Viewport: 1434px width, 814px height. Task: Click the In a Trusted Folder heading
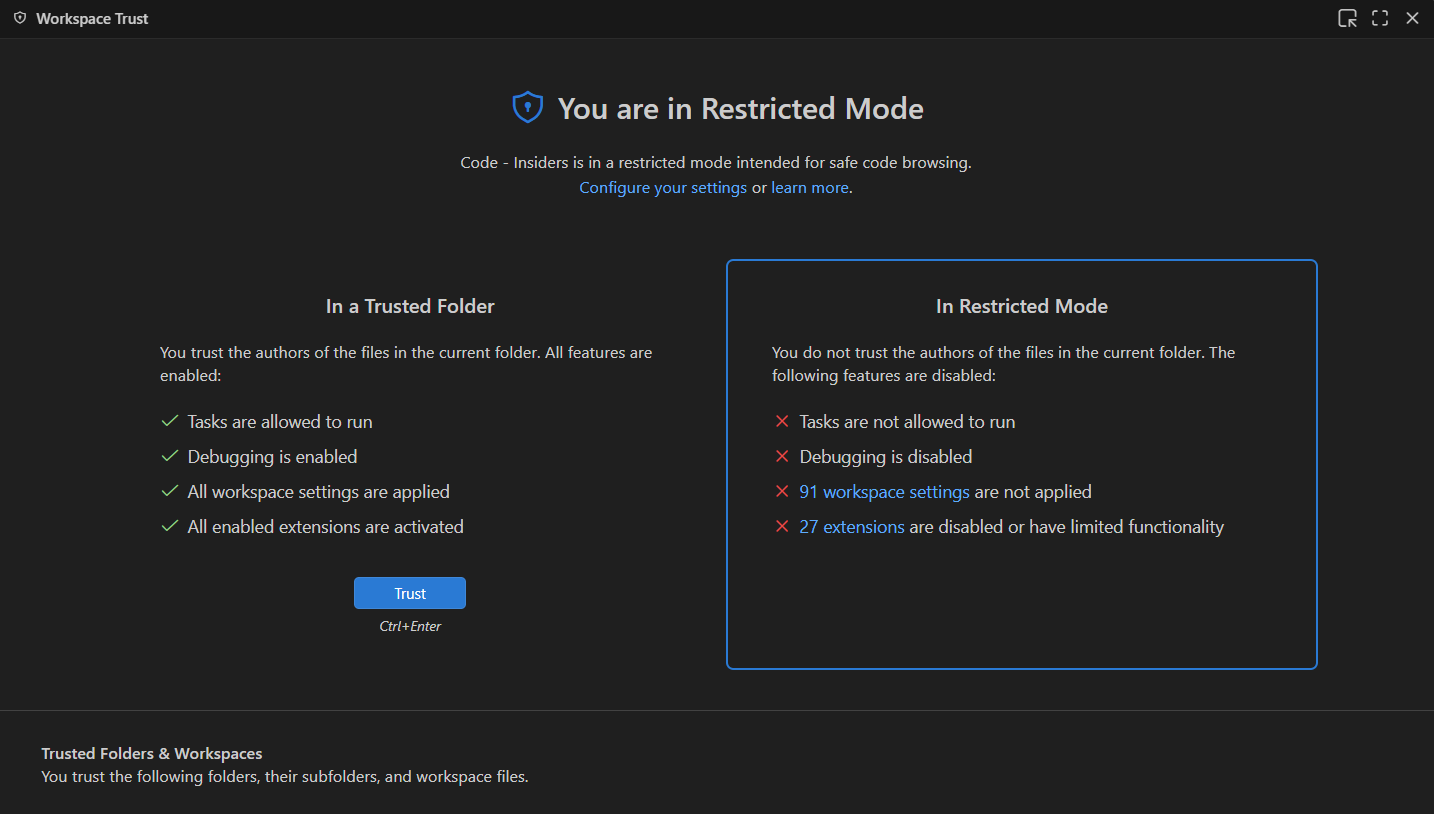(x=410, y=306)
